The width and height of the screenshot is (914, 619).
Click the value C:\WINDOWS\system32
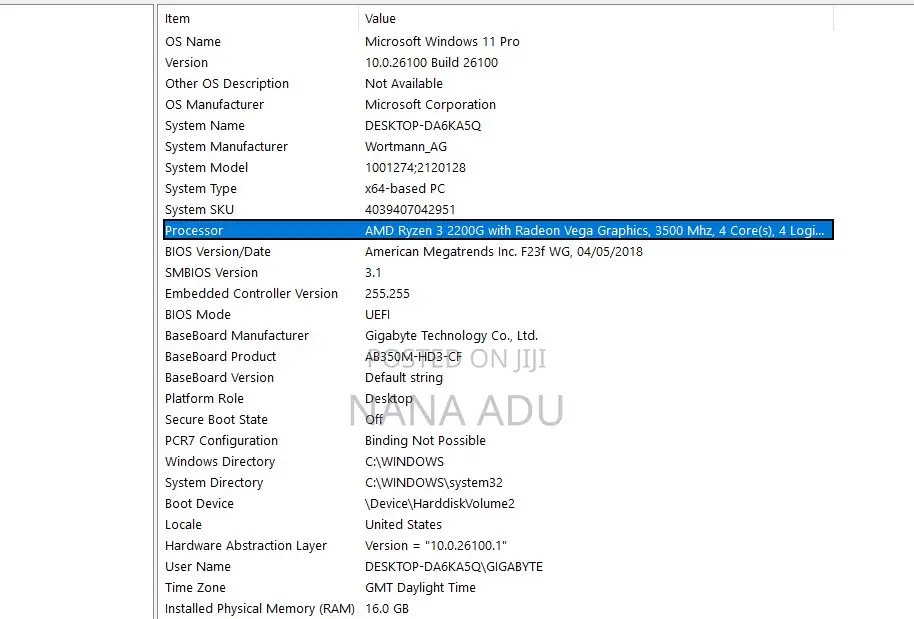(434, 483)
